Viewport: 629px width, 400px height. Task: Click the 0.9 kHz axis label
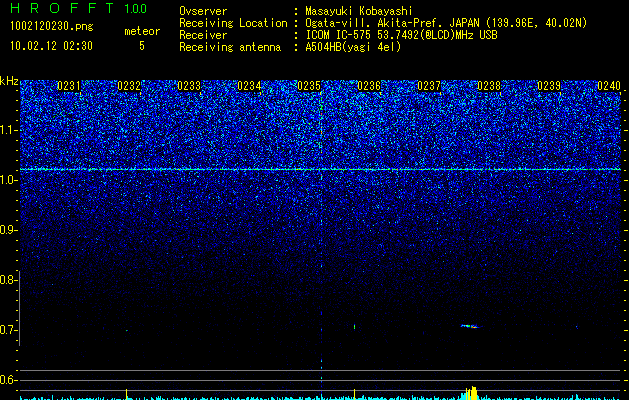pos(8,230)
